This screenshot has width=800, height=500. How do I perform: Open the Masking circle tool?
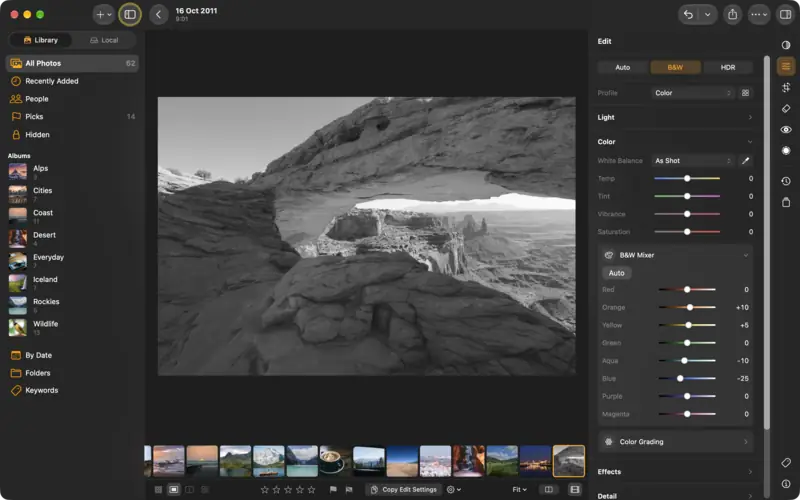[786, 151]
